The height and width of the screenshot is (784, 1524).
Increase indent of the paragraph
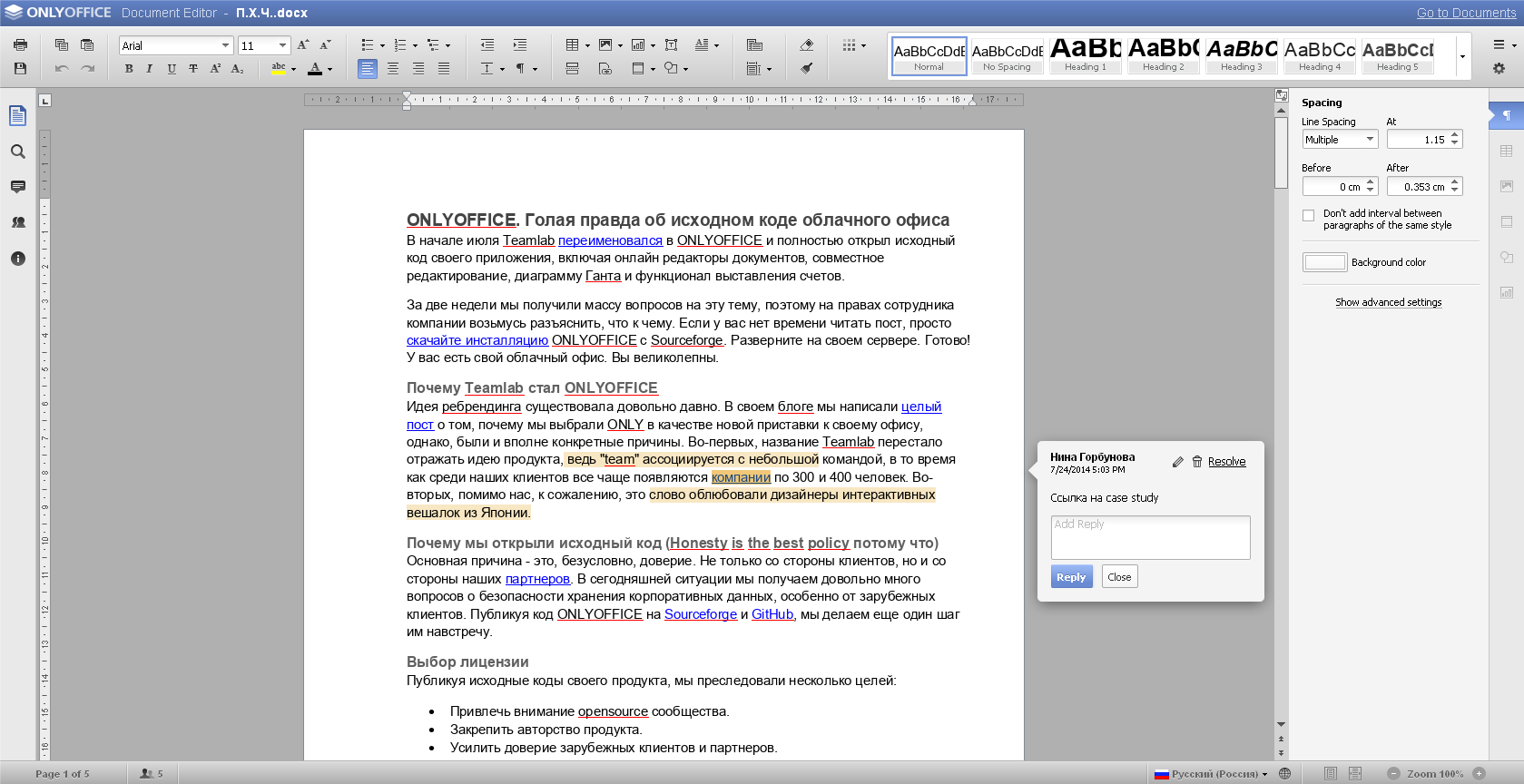click(x=520, y=44)
